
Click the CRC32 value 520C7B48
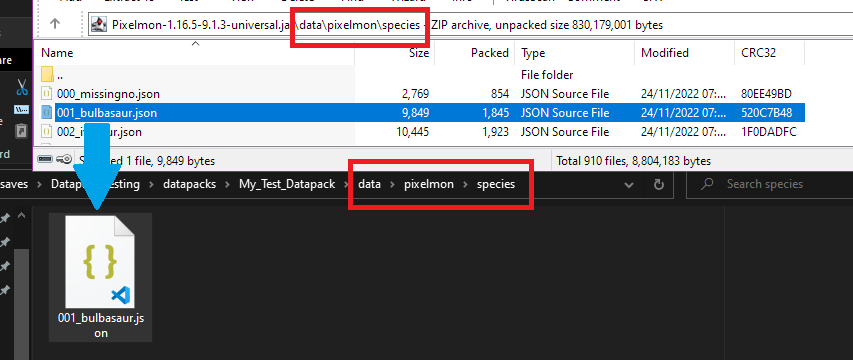(766, 113)
